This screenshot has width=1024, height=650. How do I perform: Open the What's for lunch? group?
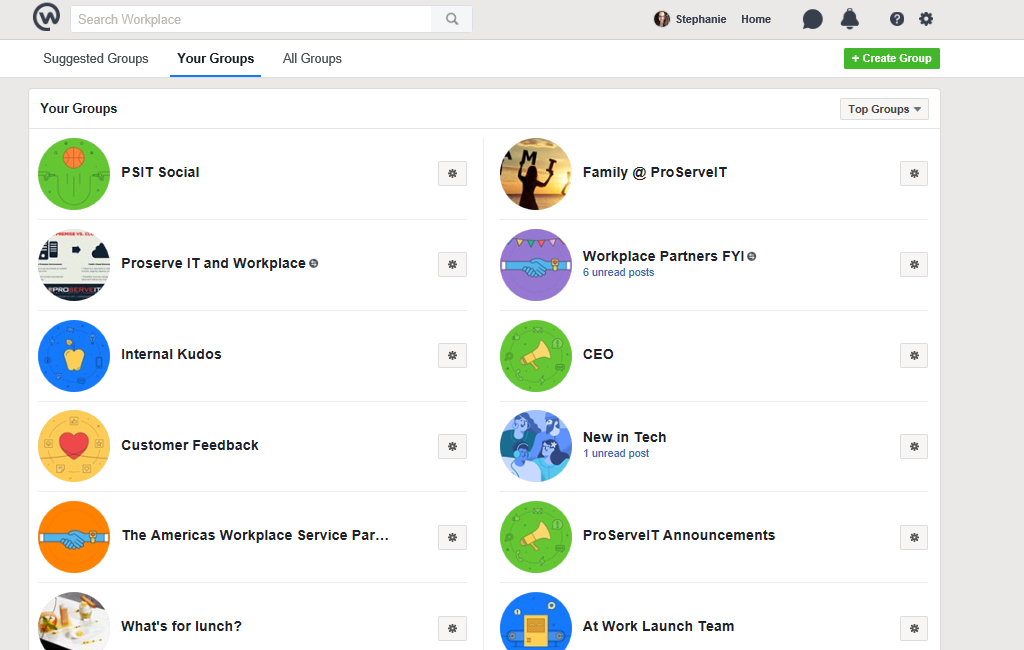(x=182, y=626)
